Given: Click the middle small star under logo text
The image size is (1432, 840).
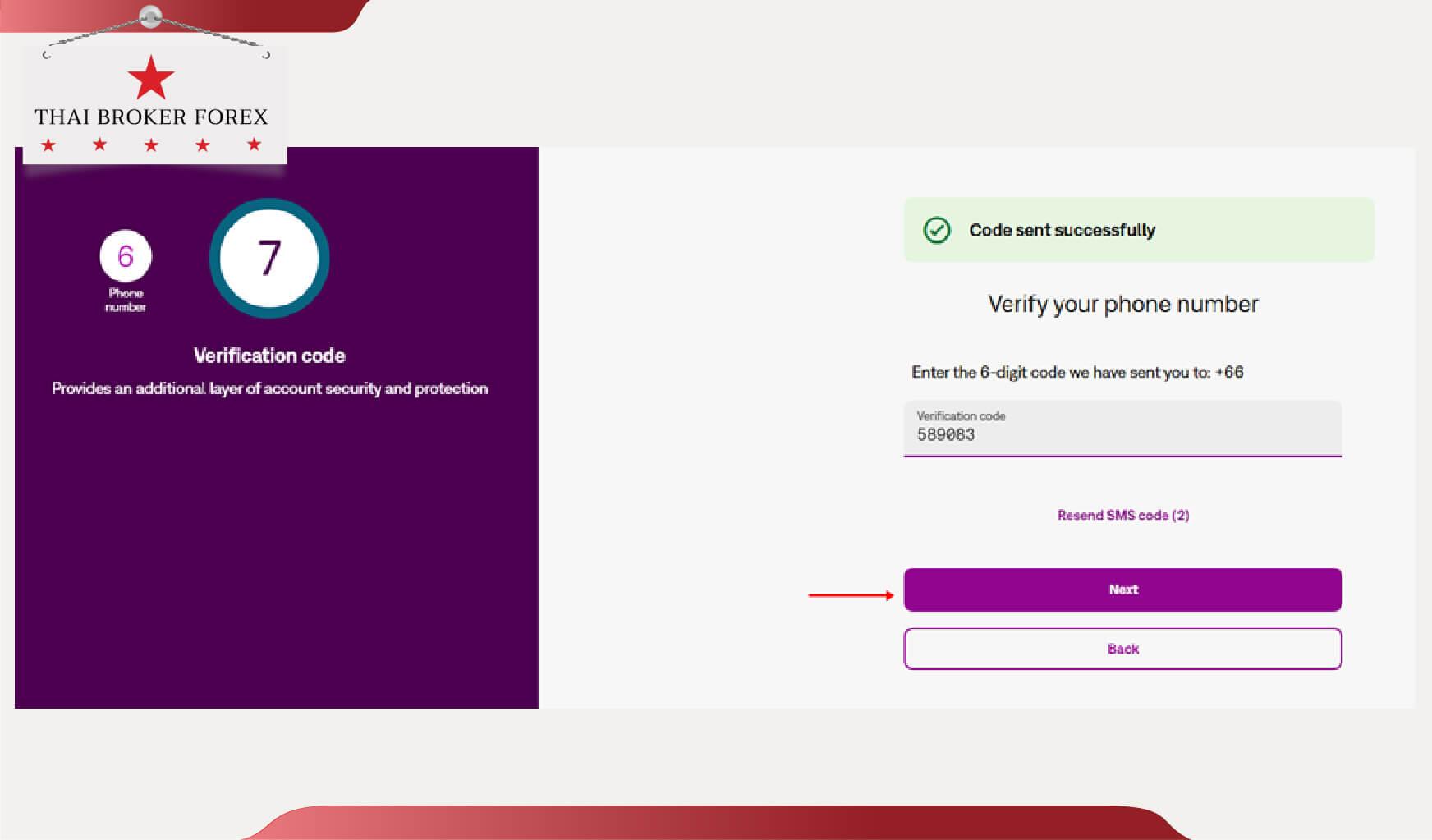Looking at the screenshot, I should point(151,145).
